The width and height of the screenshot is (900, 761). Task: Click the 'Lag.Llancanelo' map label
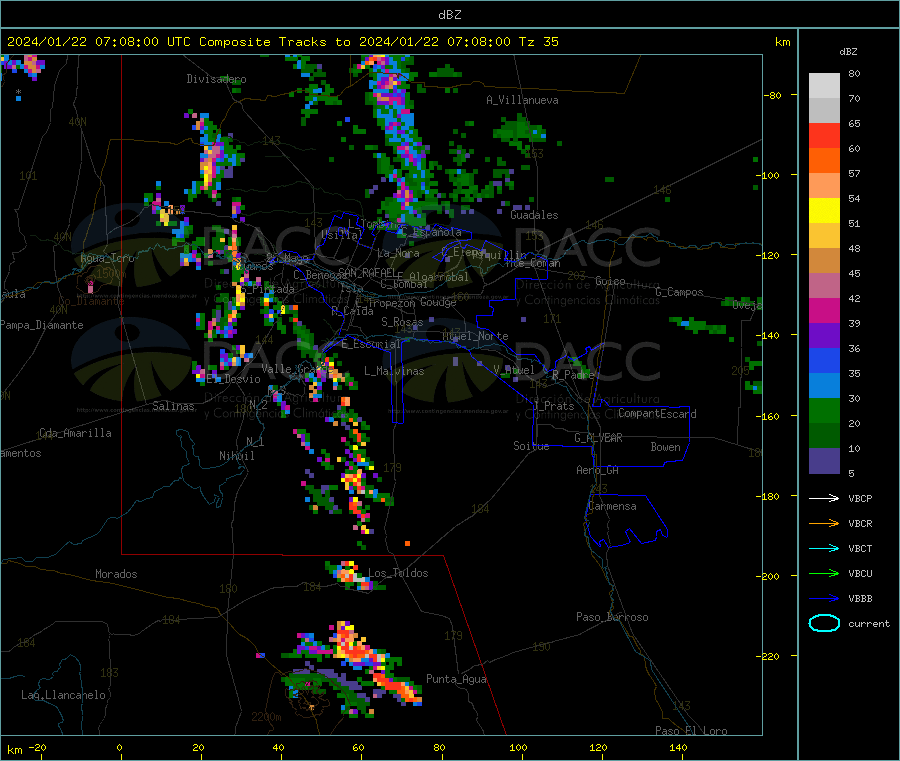tap(64, 696)
